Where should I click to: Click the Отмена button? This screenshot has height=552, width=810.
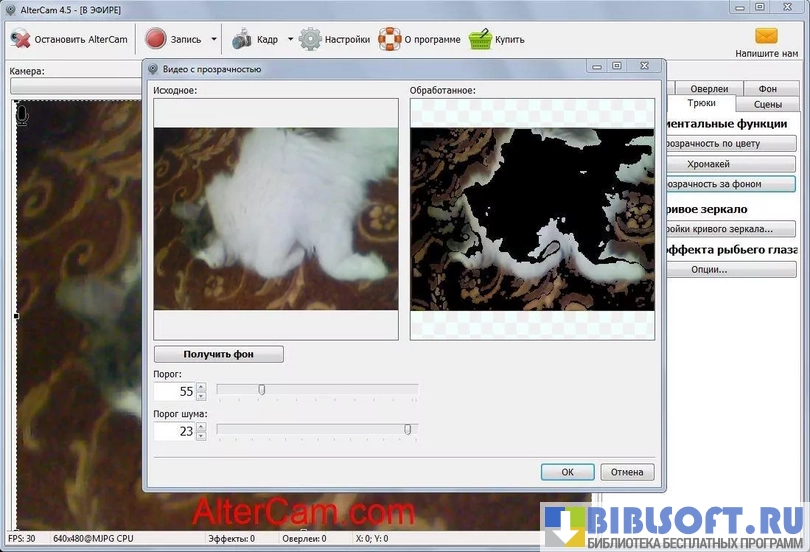627,472
